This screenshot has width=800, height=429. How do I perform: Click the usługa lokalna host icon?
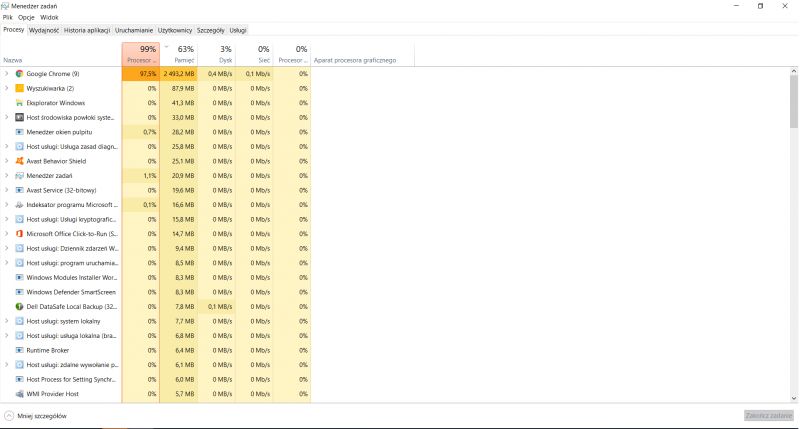point(19,336)
